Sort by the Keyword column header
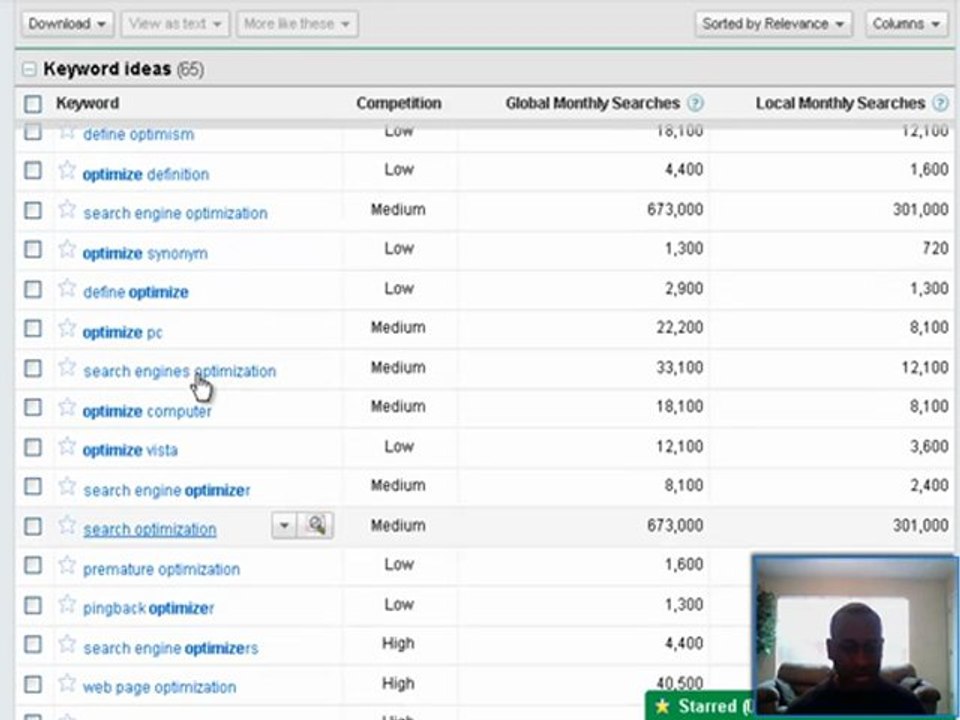Screen dimensions: 960x720 coord(88,103)
